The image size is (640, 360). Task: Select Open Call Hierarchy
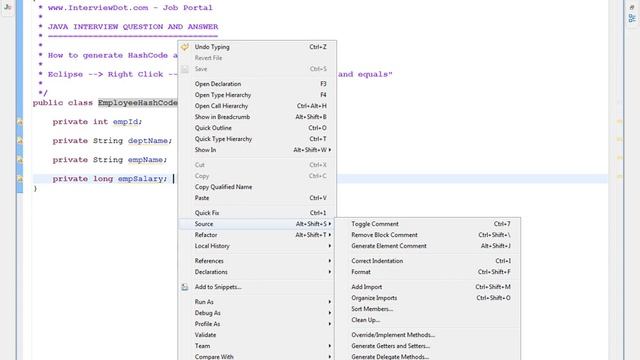tap(257, 106)
